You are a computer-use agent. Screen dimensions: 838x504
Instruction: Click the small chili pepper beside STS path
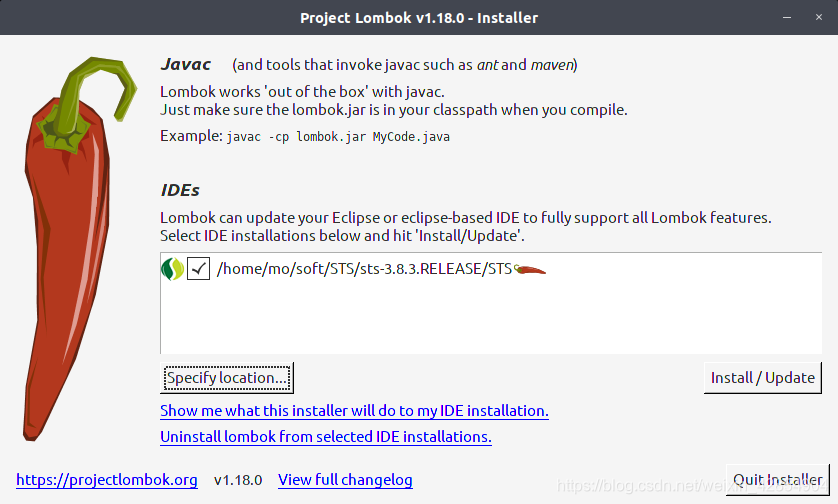click(x=530, y=270)
